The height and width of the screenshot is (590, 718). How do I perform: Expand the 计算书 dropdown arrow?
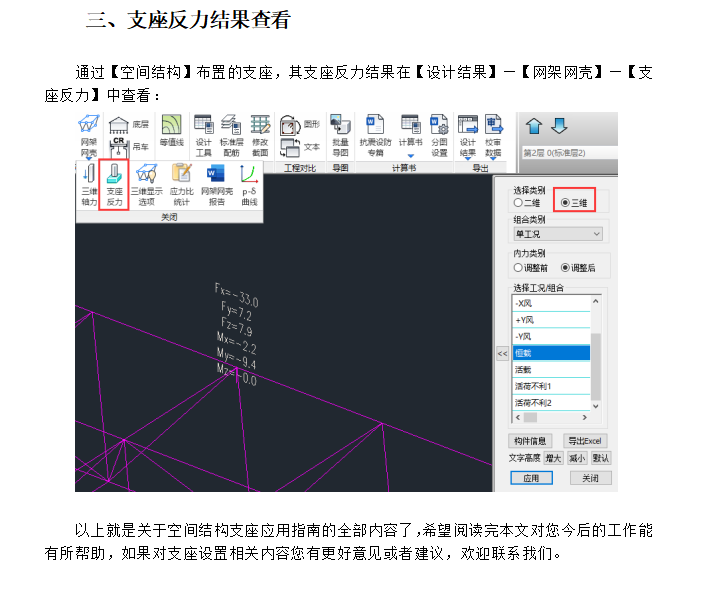[410, 156]
